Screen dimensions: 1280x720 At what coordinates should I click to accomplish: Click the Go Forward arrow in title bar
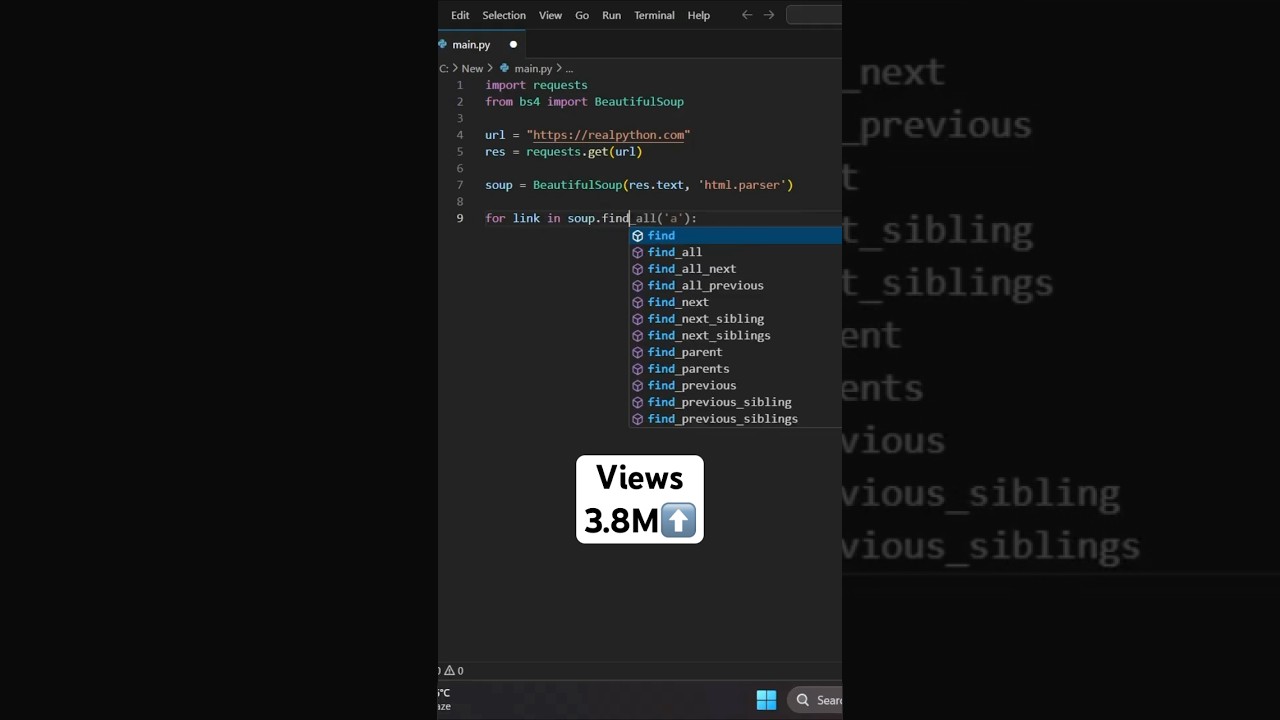pos(769,15)
